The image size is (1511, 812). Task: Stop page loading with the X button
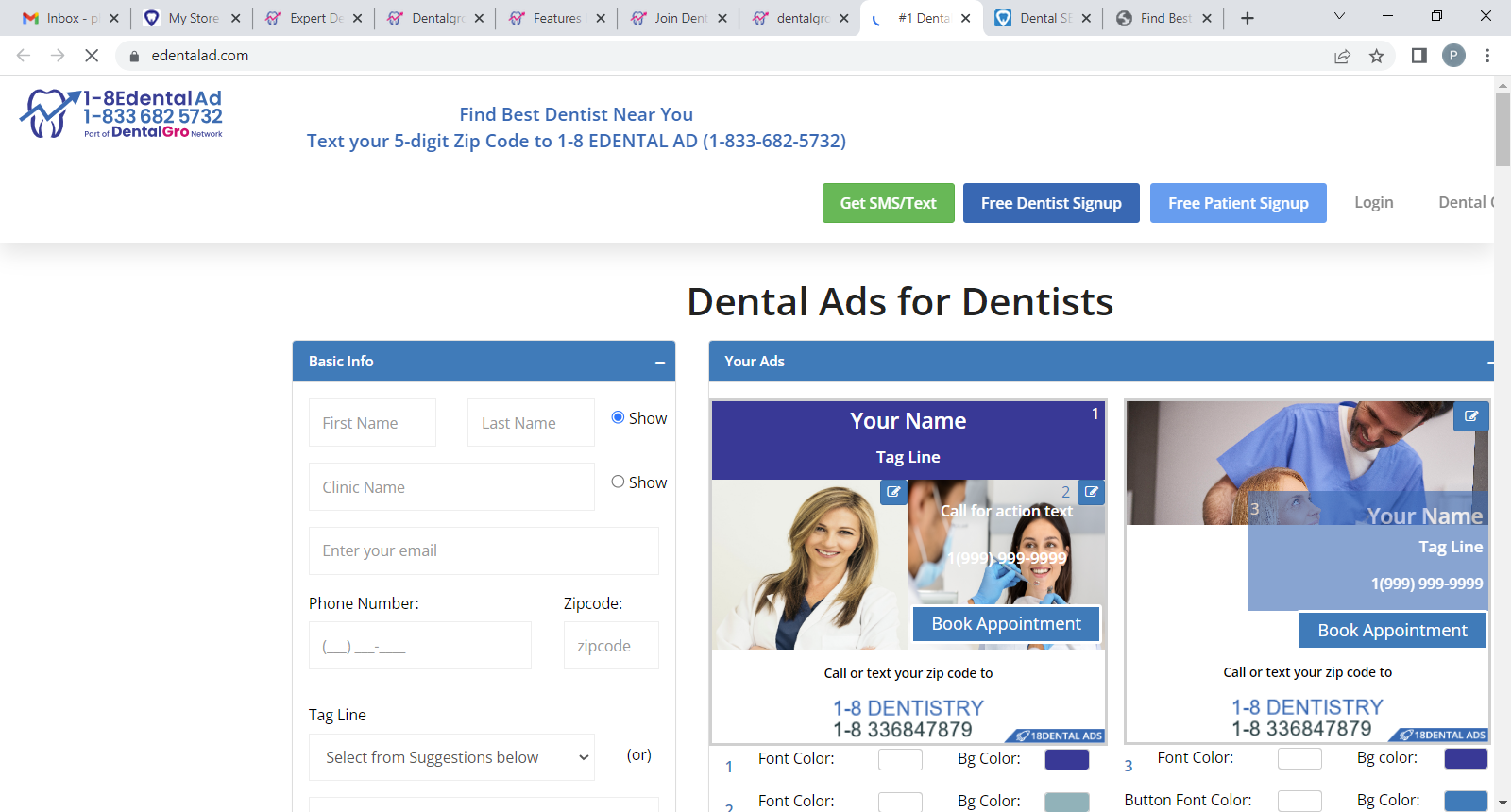point(92,56)
